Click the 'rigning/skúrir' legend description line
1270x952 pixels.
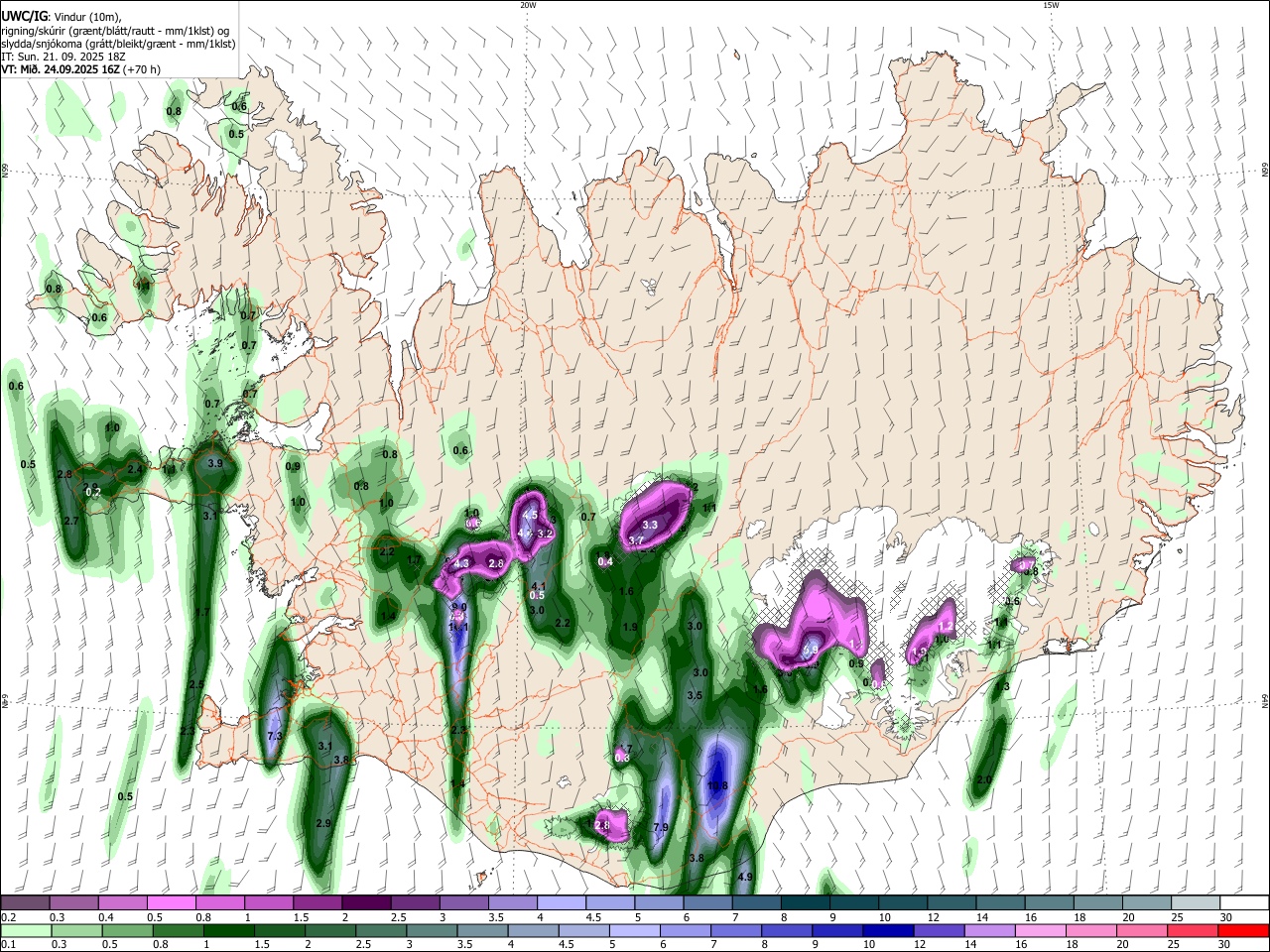115,31
